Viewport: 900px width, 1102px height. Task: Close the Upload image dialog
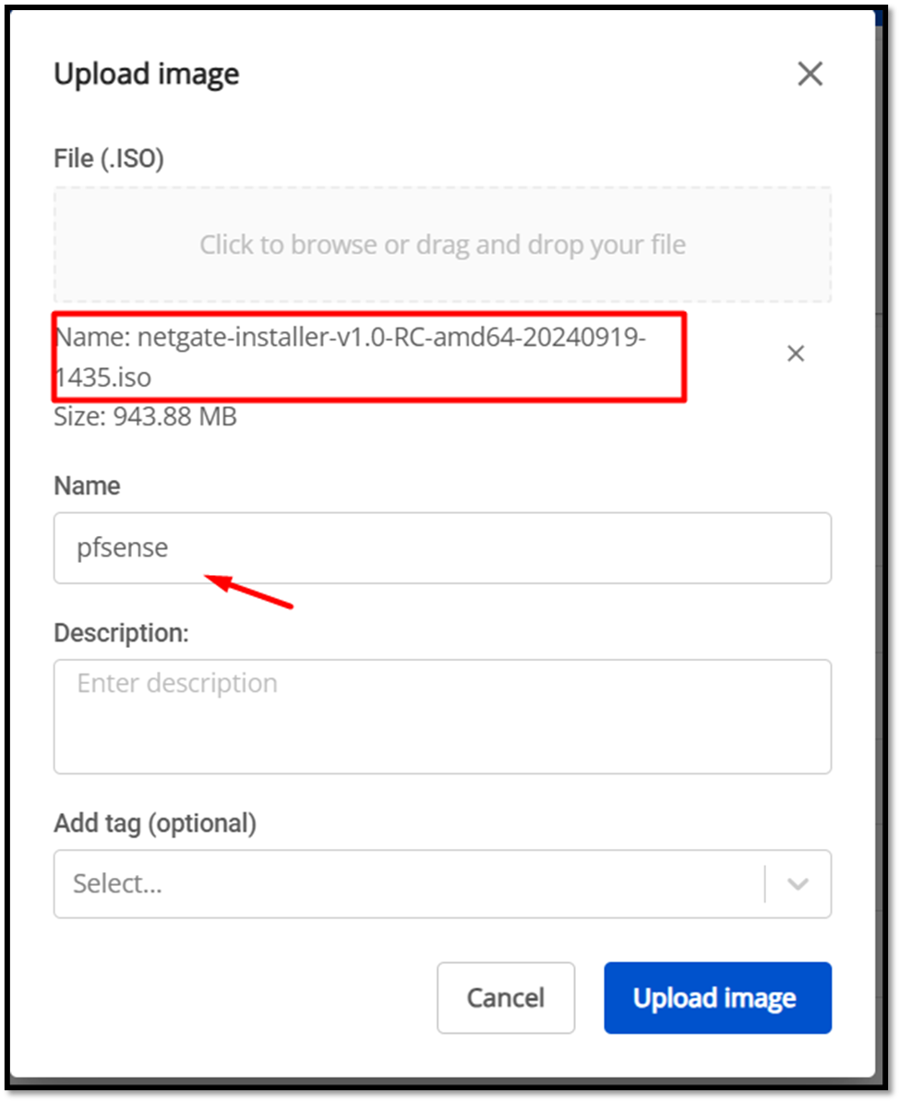click(809, 74)
